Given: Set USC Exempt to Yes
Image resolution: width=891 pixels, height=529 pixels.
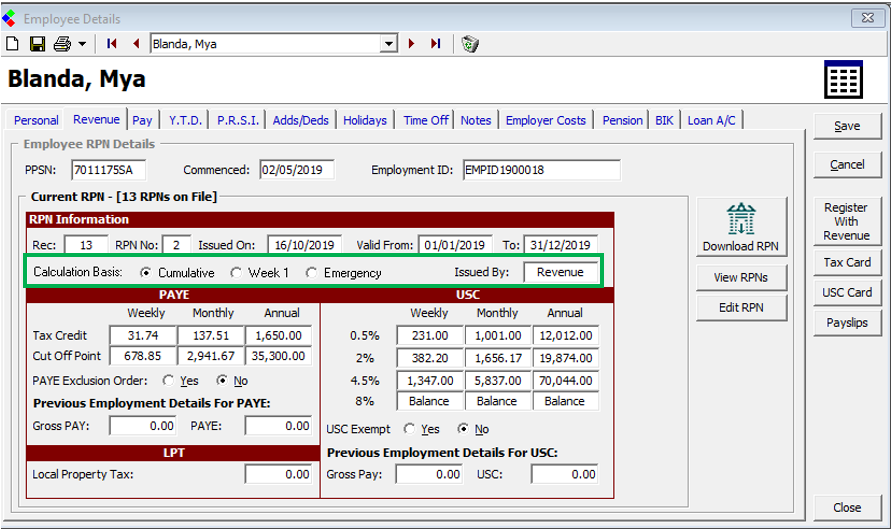Looking at the screenshot, I should (x=410, y=429).
